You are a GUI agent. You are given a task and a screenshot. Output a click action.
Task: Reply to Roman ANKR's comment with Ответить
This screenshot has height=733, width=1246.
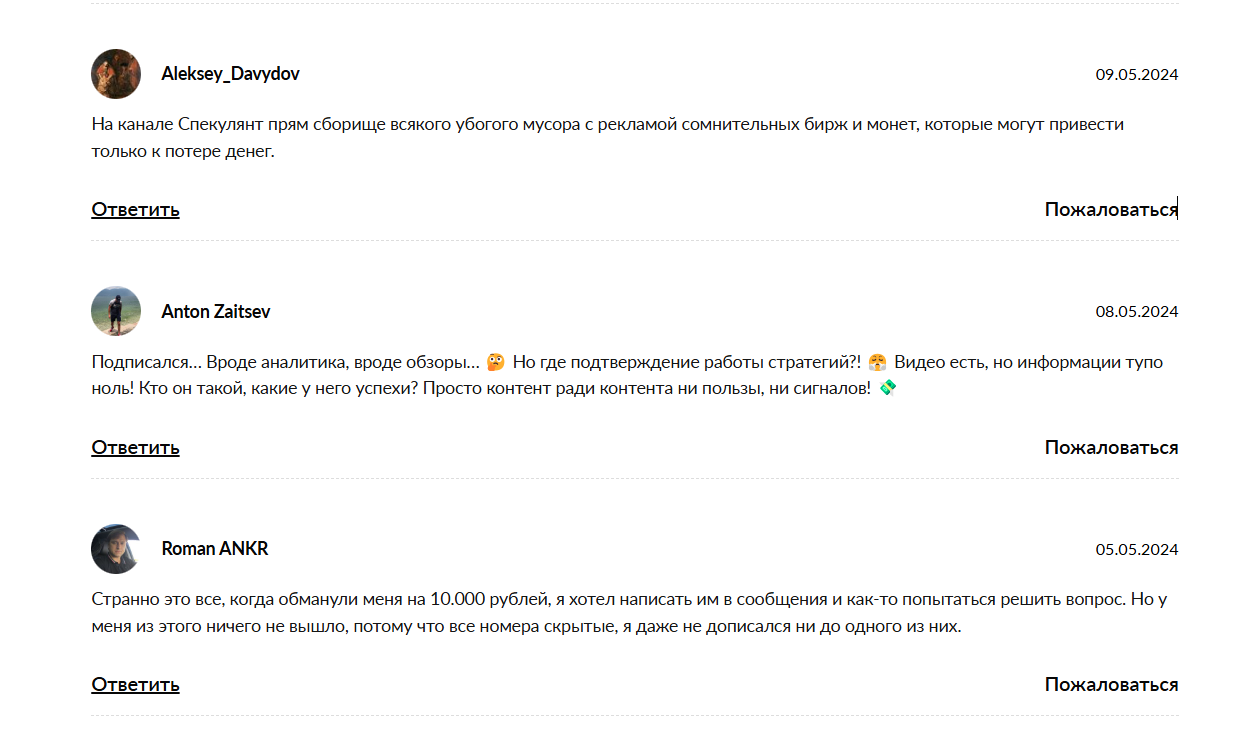(x=136, y=684)
